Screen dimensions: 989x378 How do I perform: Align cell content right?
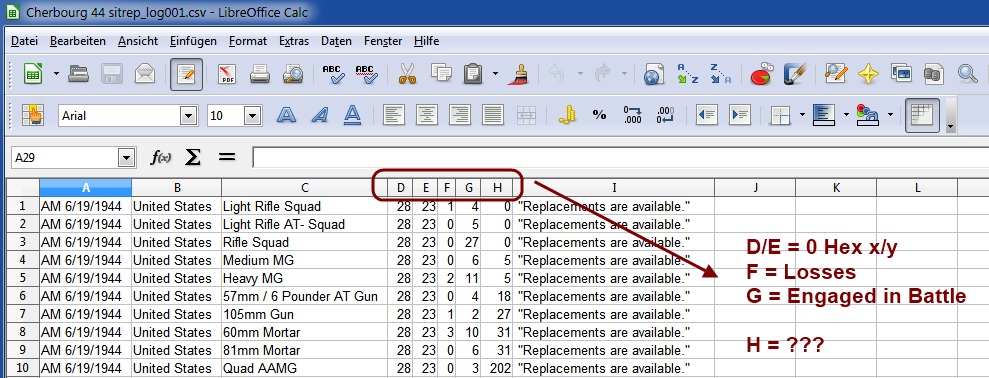(460, 115)
